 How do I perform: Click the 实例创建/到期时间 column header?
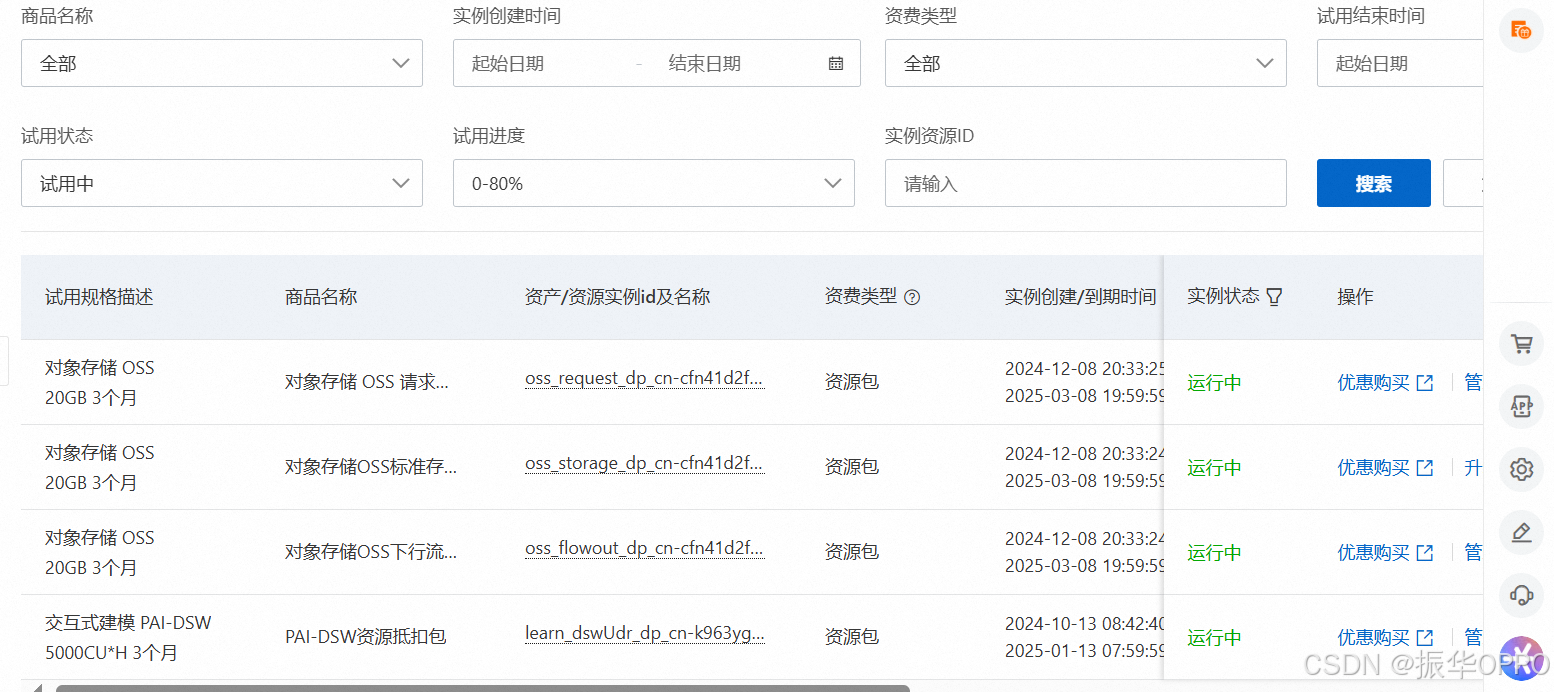point(1080,297)
